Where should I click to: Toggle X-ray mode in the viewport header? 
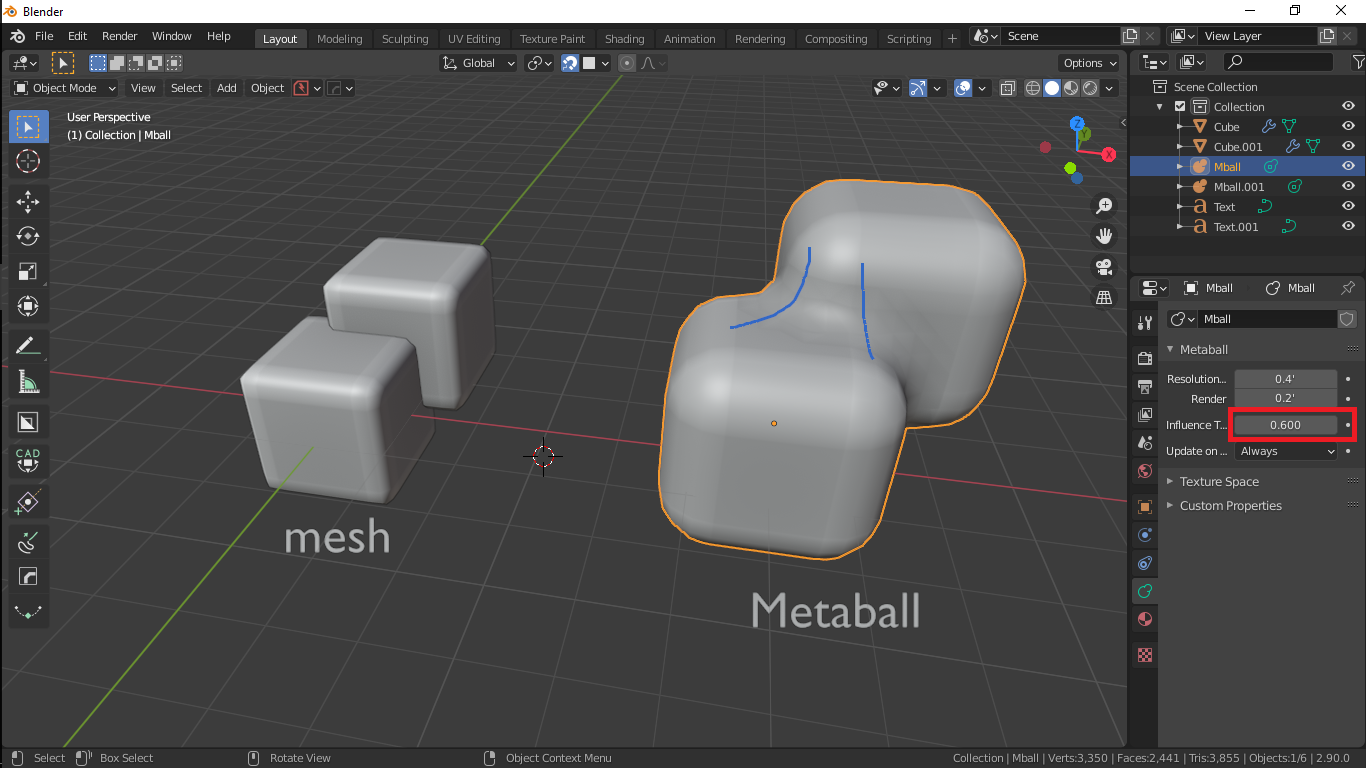point(1008,88)
